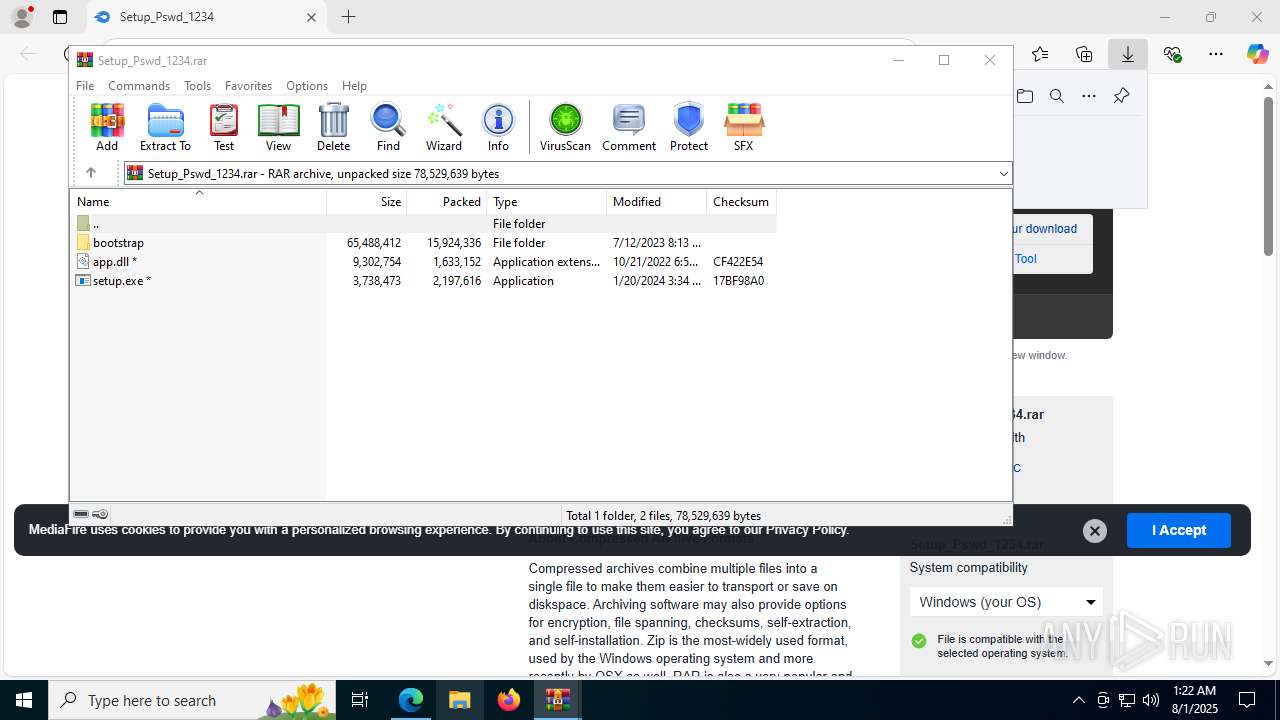Open Firefox from the taskbar
1280x720 pixels.
[509, 700]
